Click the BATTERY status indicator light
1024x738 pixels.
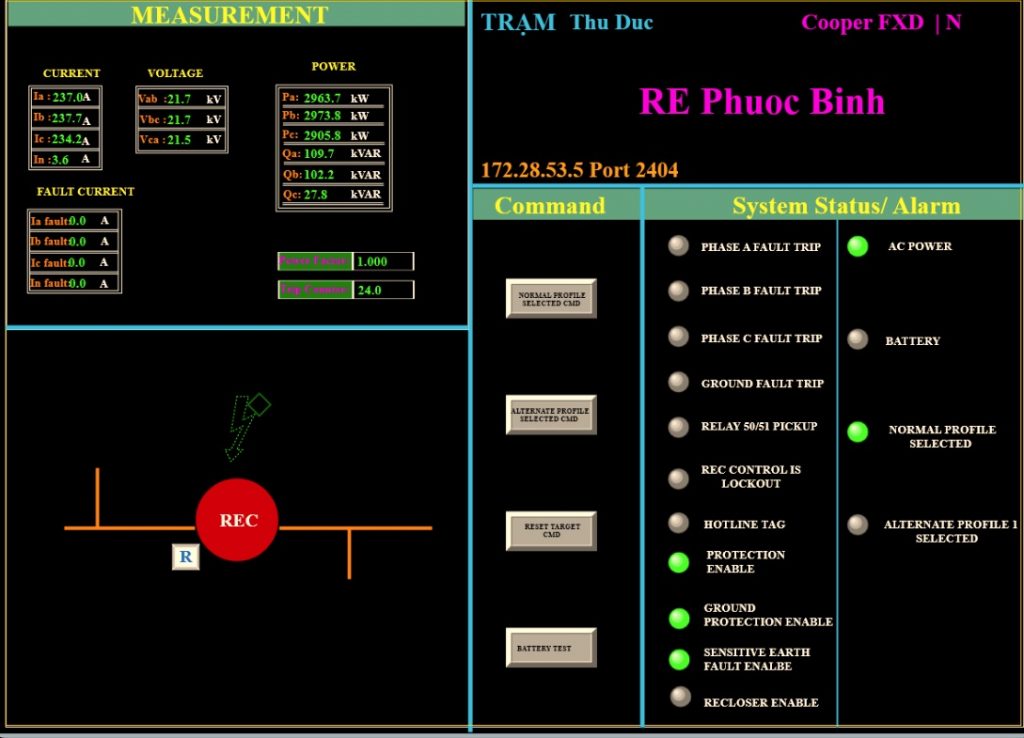(x=857, y=340)
